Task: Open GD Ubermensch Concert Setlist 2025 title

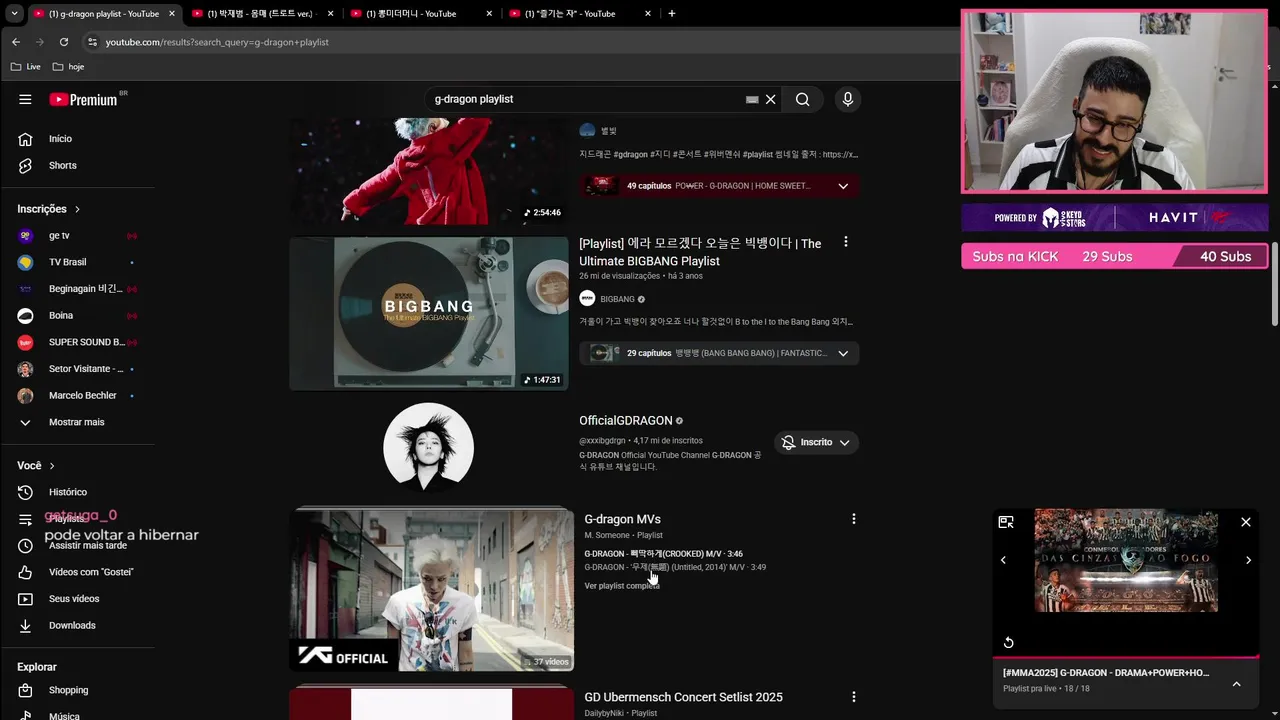Action: coord(683,697)
